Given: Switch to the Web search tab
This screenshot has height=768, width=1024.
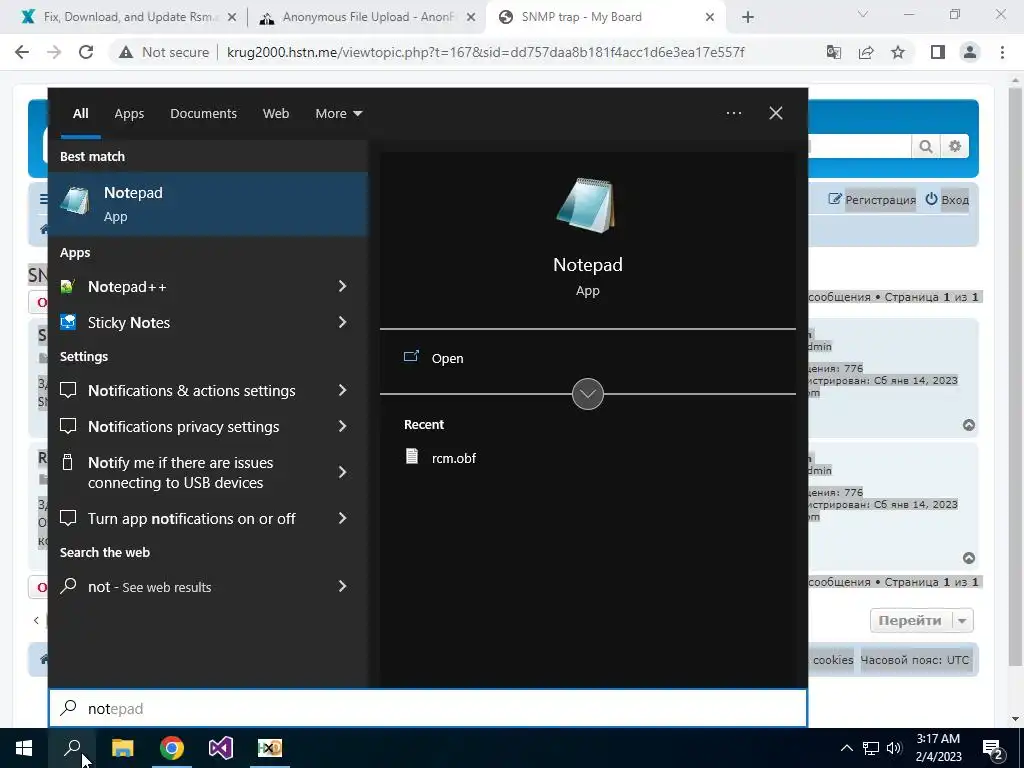Looking at the screenshot, I should click(276, 114).
